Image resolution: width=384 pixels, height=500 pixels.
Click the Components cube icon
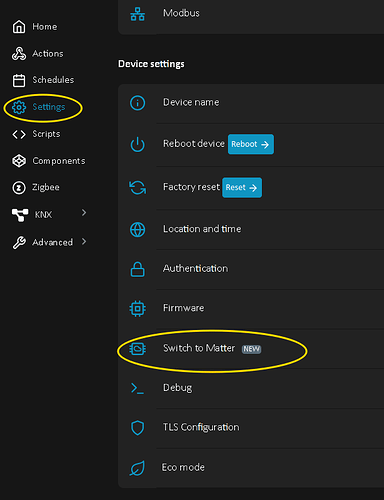click(19, 161)
